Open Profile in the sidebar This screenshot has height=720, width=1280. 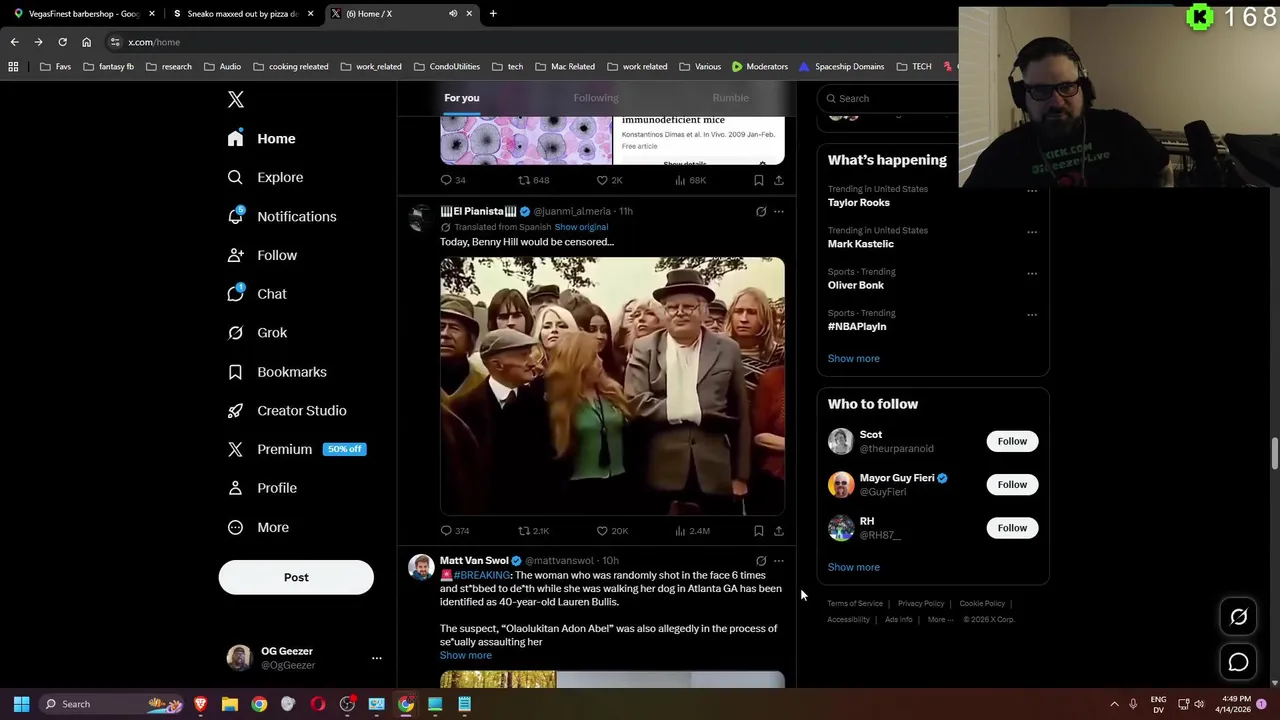[x=262, y=488]
